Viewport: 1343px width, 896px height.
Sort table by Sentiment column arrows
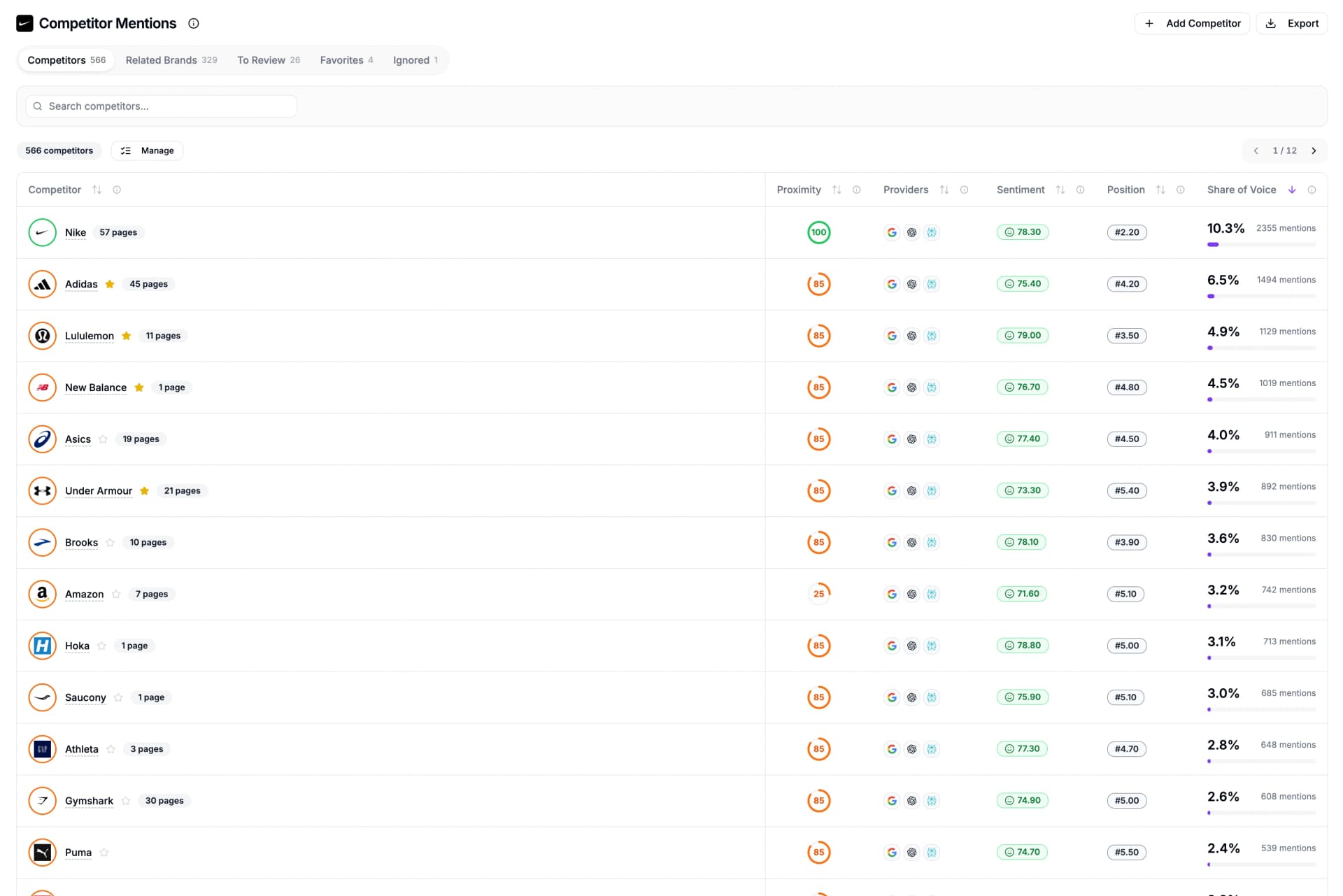(1060, 190)
